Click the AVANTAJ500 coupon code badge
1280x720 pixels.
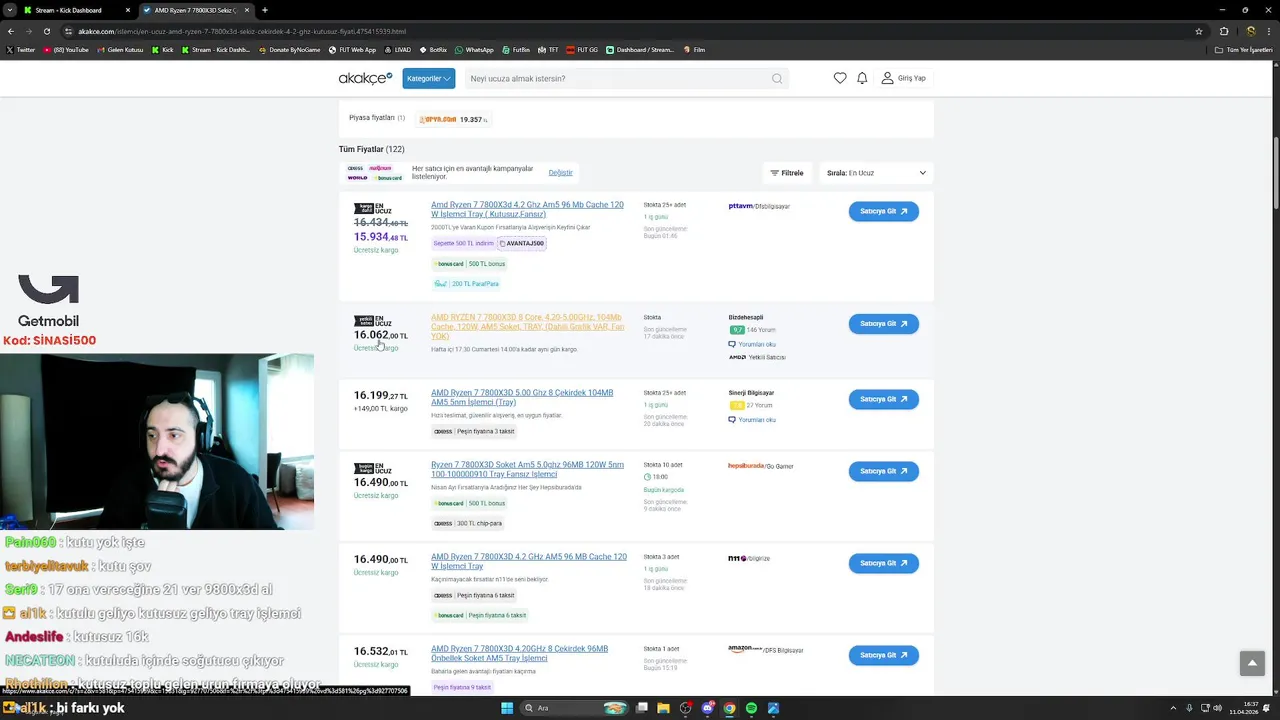521,243
